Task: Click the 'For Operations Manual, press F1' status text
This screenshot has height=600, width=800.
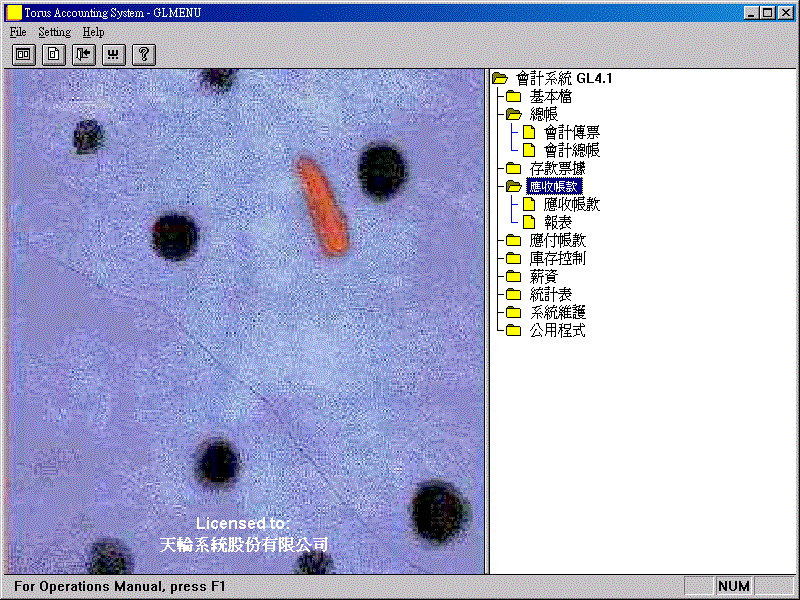Action: click(x=119, y=586)
